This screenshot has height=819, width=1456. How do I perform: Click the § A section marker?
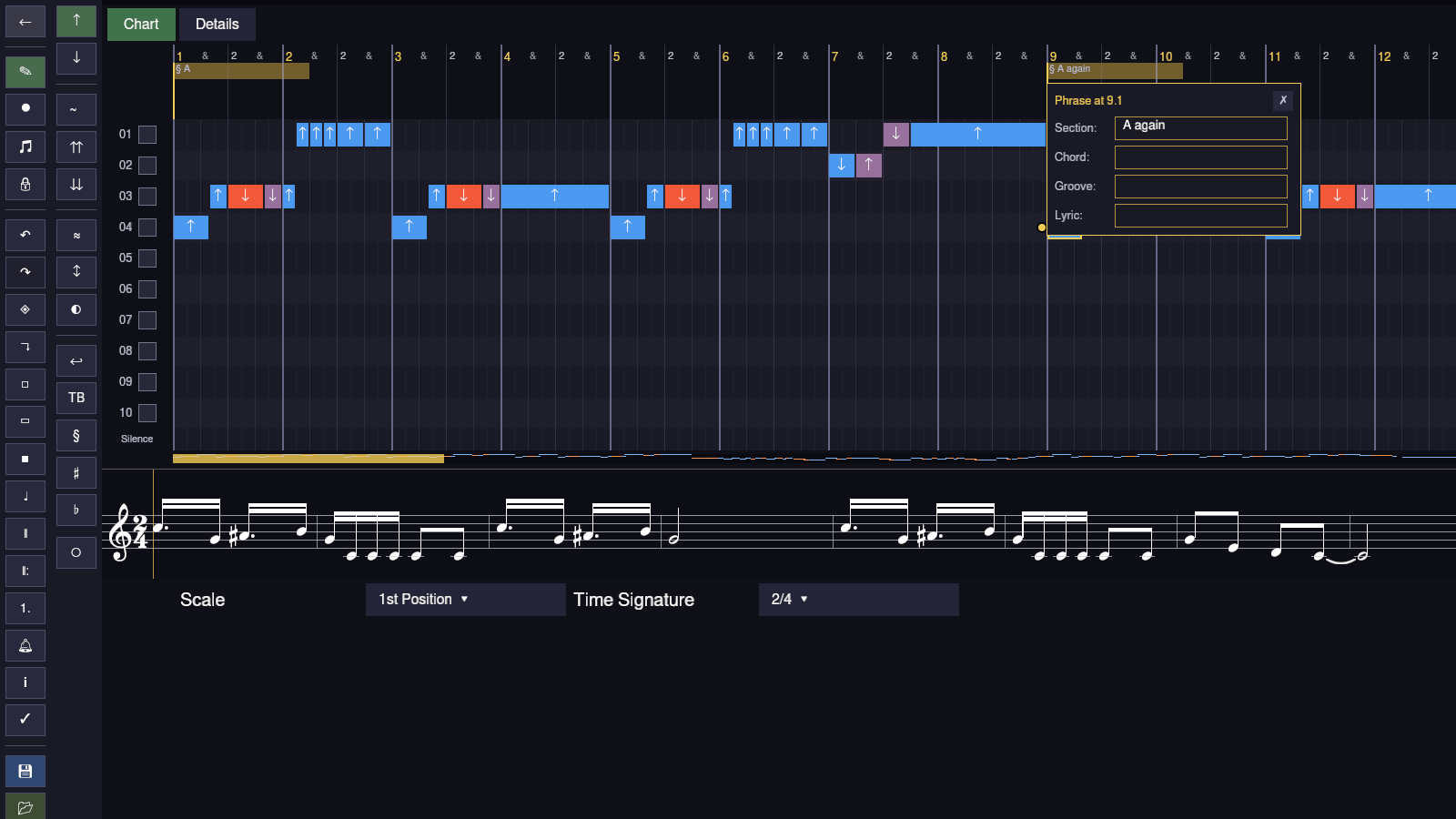(x=241, y=71)
